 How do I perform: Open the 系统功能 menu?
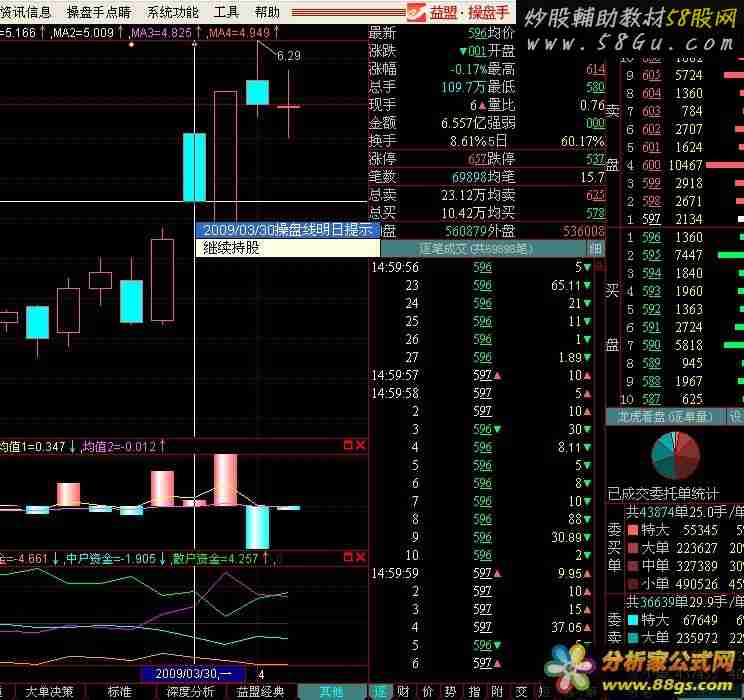click(x=173, y=11)
